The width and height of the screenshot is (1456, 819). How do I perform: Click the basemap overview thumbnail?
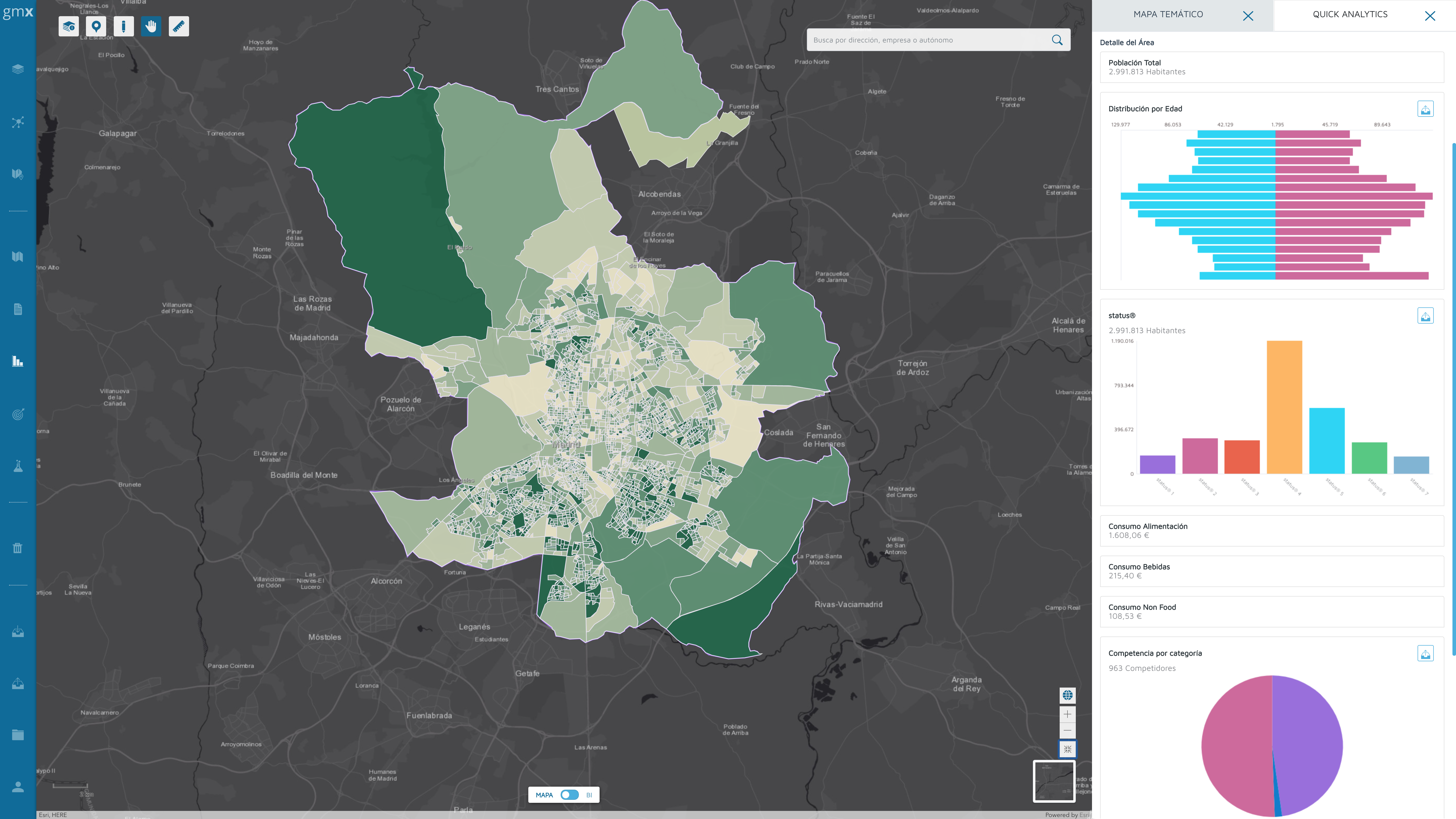coord(1054,781)
